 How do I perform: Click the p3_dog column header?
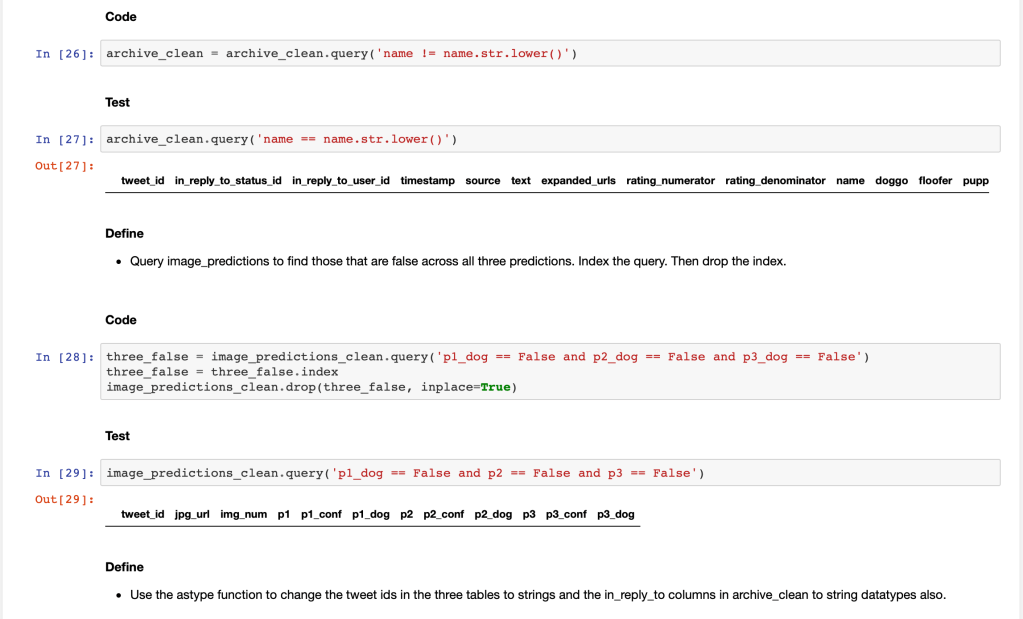(615, 515)
